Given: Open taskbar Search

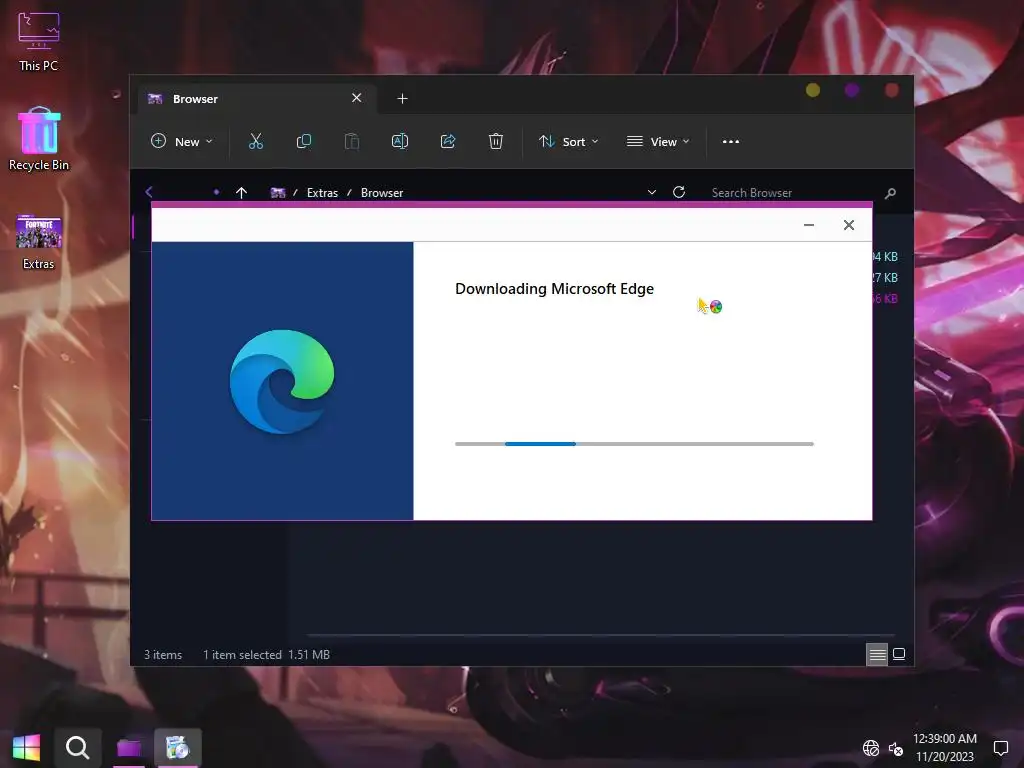Looking at the screenshot, I should (77, 747).
